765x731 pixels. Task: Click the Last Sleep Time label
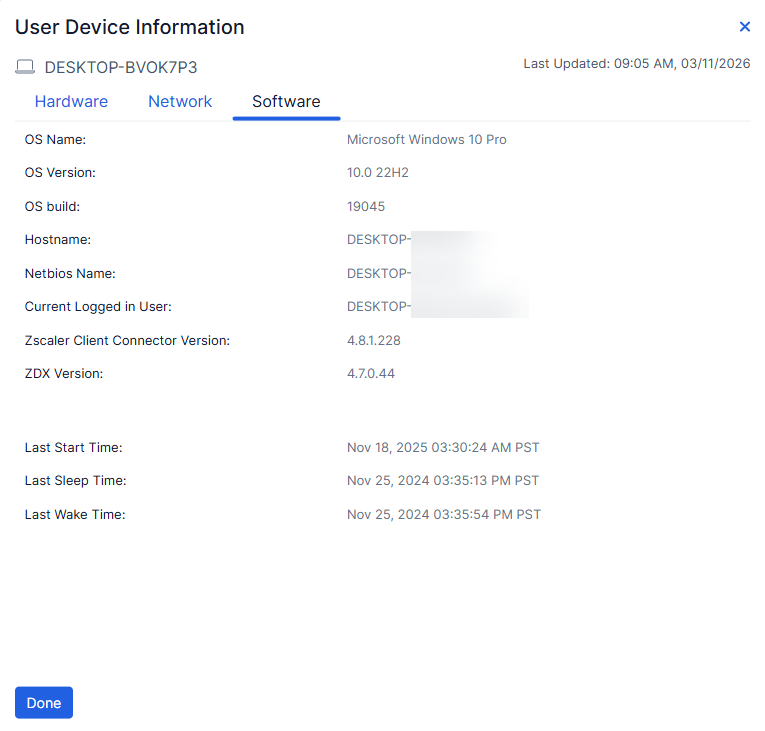pyautogui.click(x=76, y=481)
